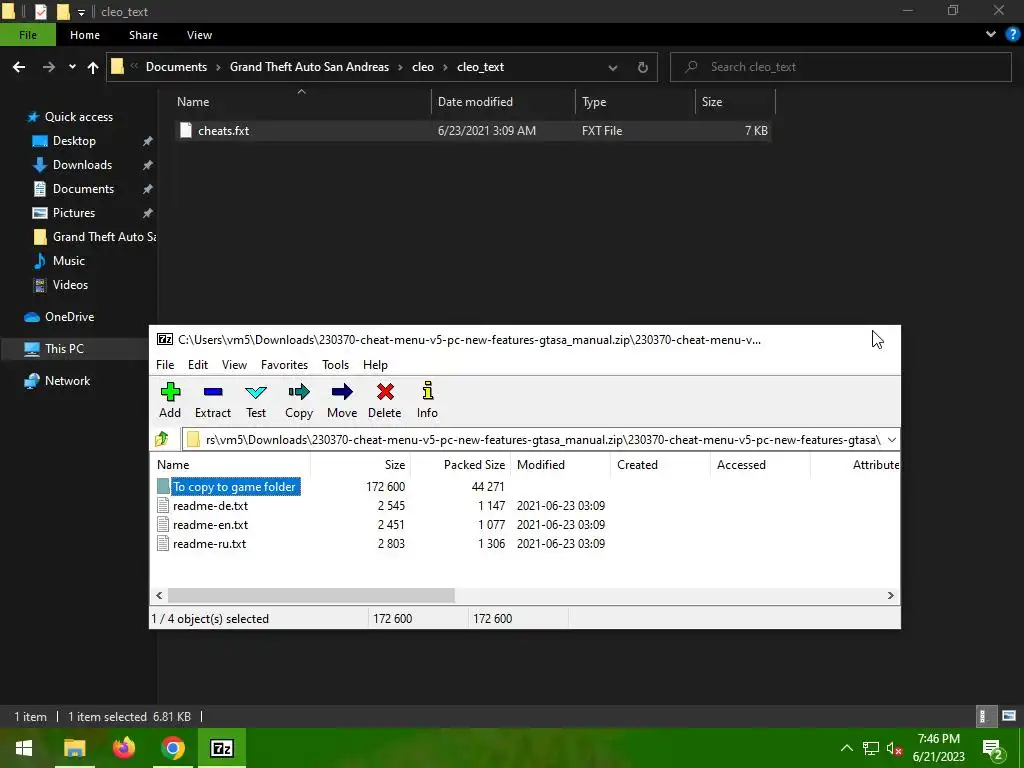1024x768 pixels.
Task: Expand Explorer address bar history dropdown
Action: [613, 67]
